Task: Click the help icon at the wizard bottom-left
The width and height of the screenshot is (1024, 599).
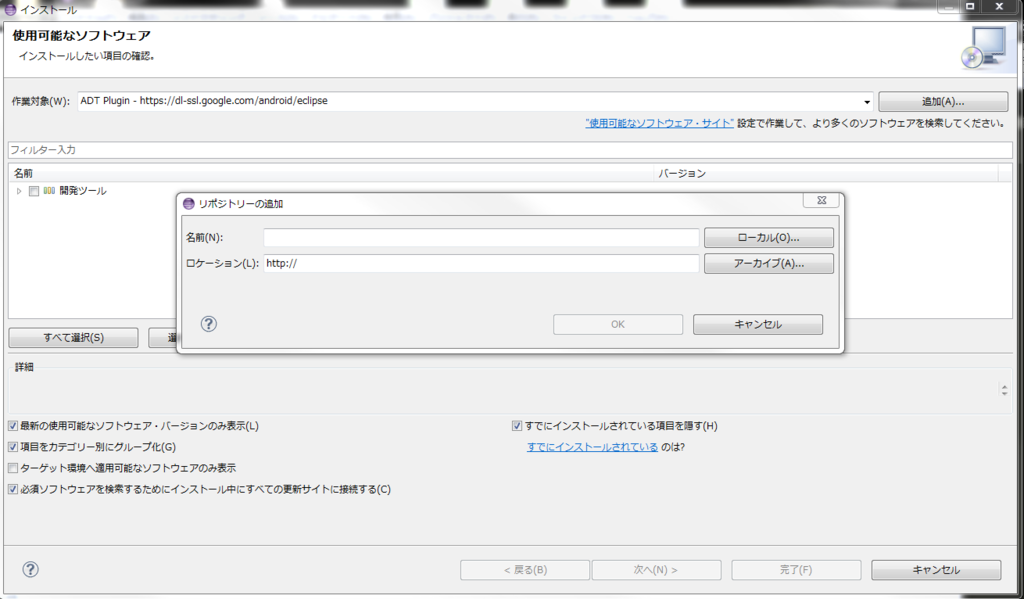Action: (30, 569)
